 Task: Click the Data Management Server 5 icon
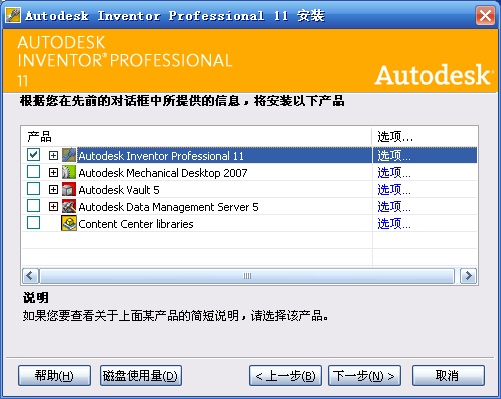(x=69, y=206)
